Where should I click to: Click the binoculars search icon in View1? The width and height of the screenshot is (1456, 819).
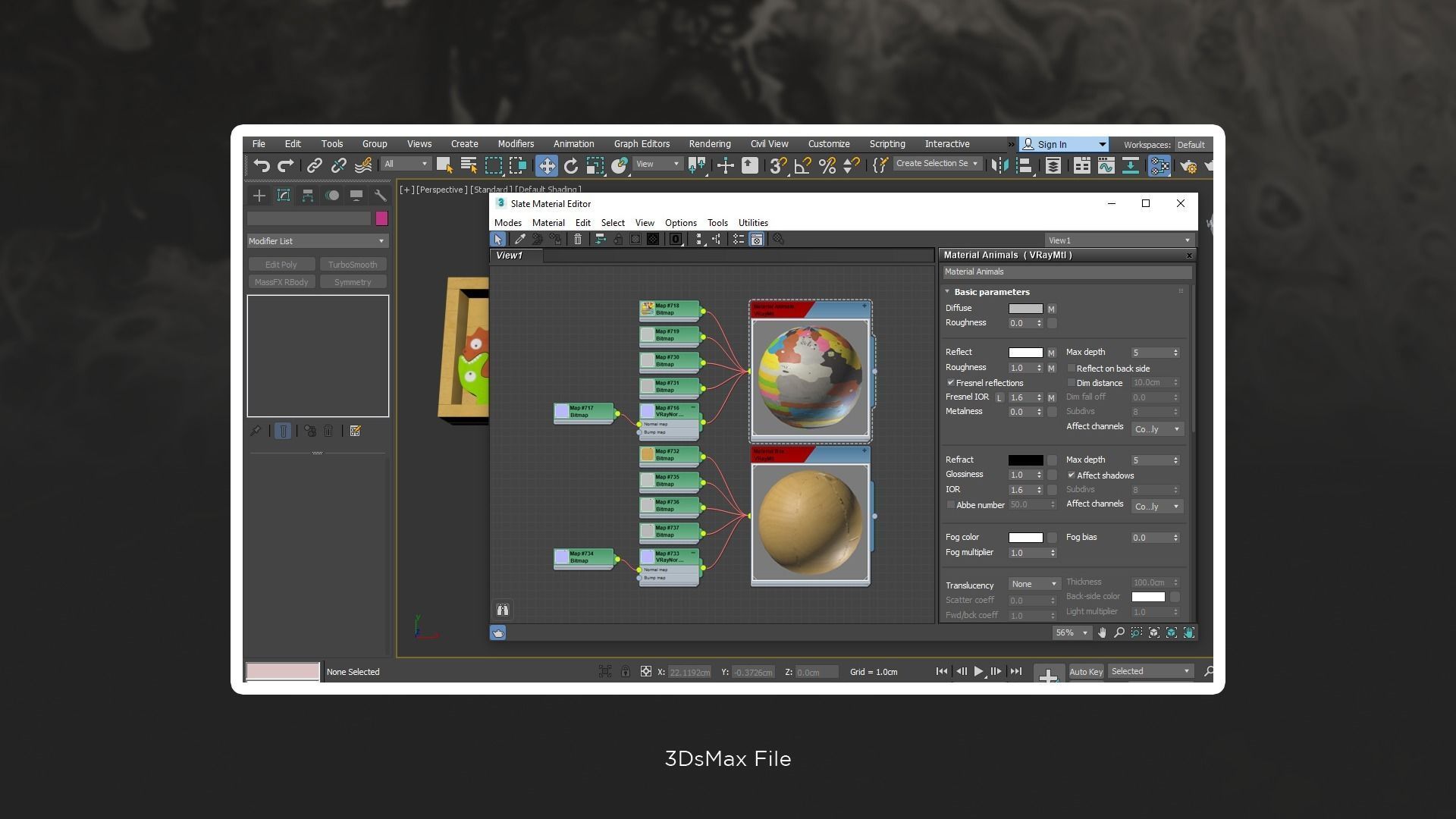[503, 610]
